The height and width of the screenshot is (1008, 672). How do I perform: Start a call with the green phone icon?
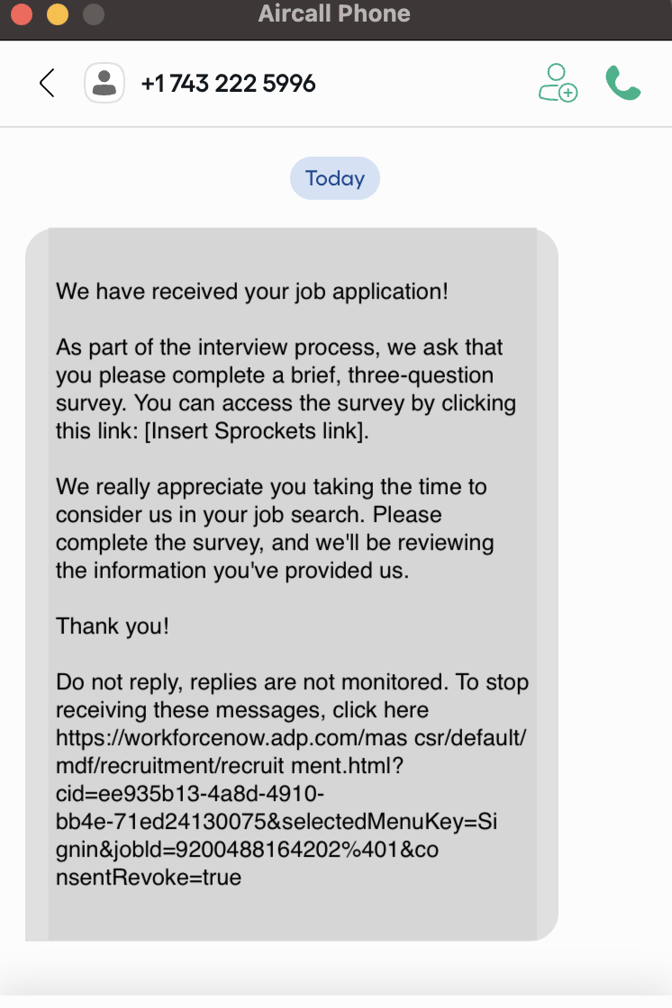coord(623,83)
